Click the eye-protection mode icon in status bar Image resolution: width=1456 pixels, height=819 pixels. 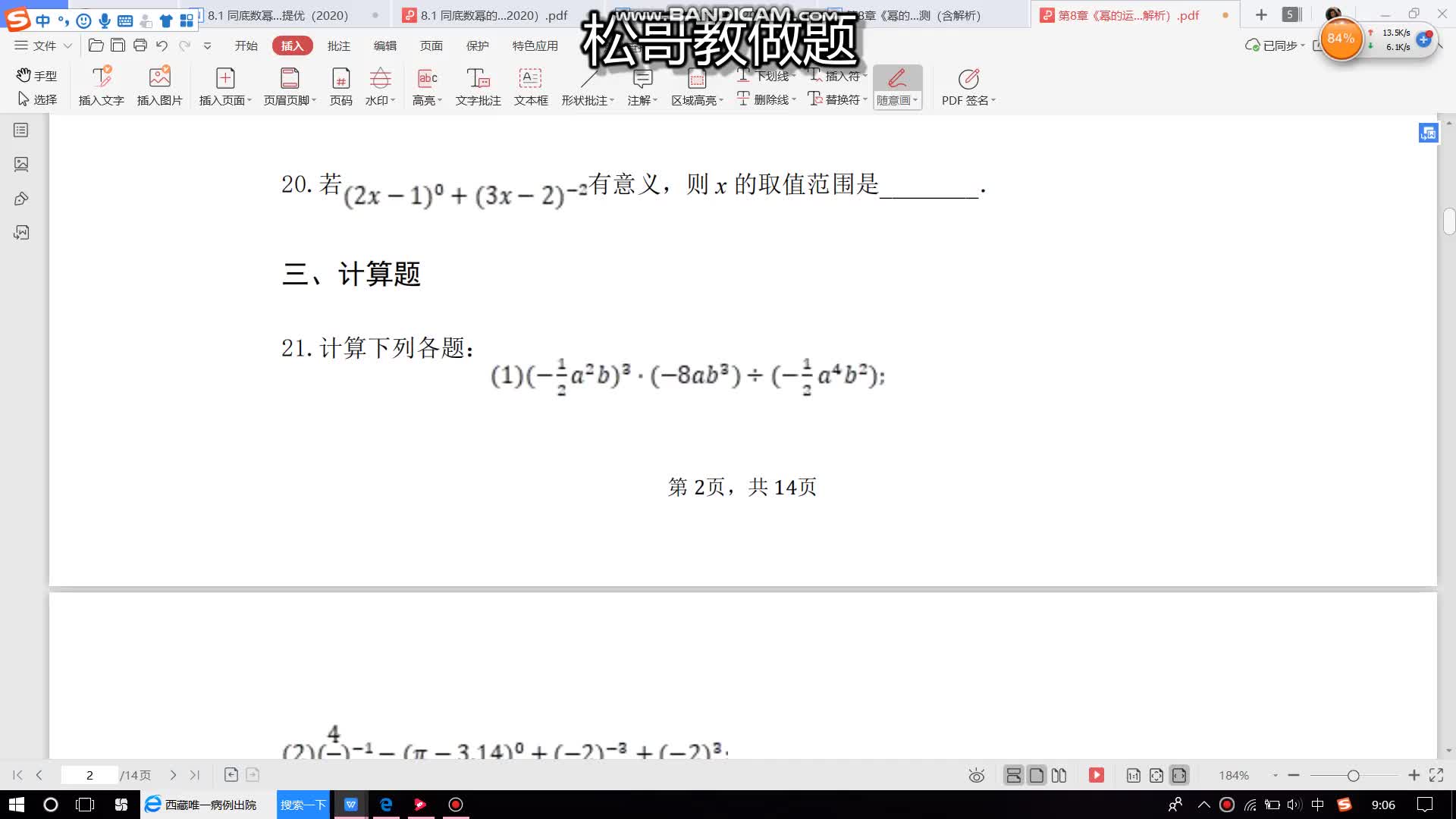click(977, 775)
